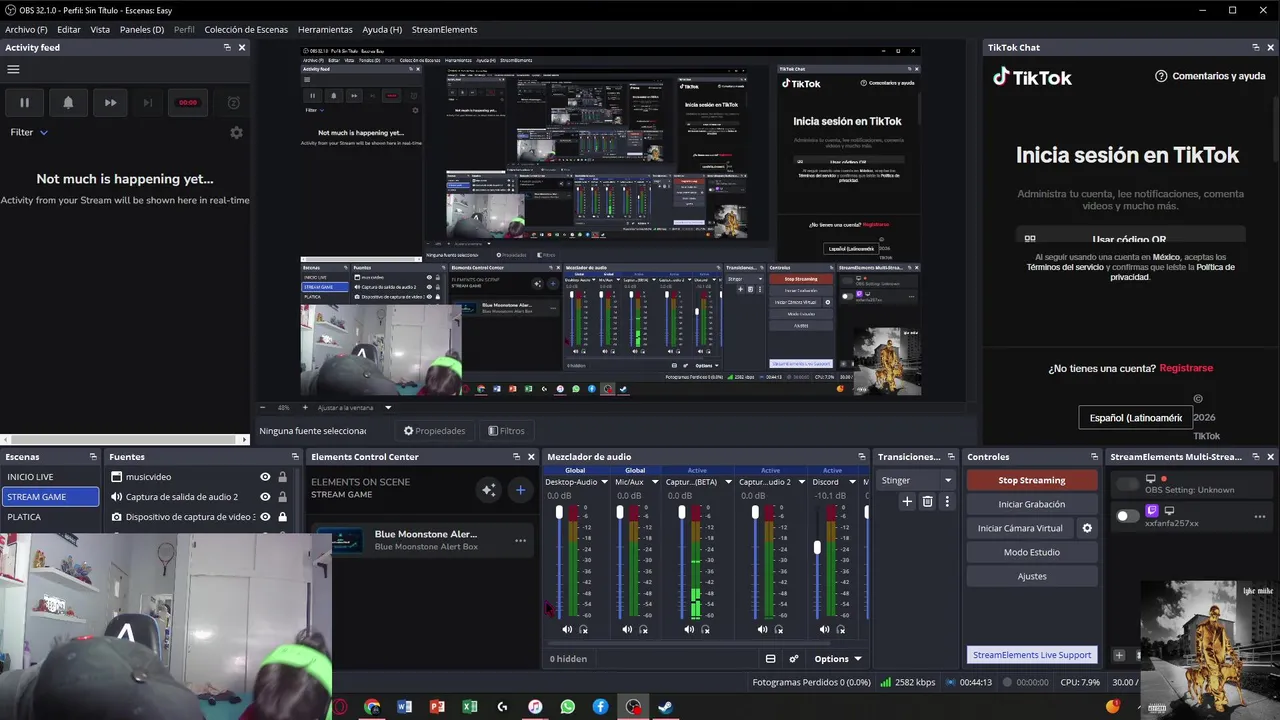
Task: Open the Archivo menu
Action: (26, 30)
